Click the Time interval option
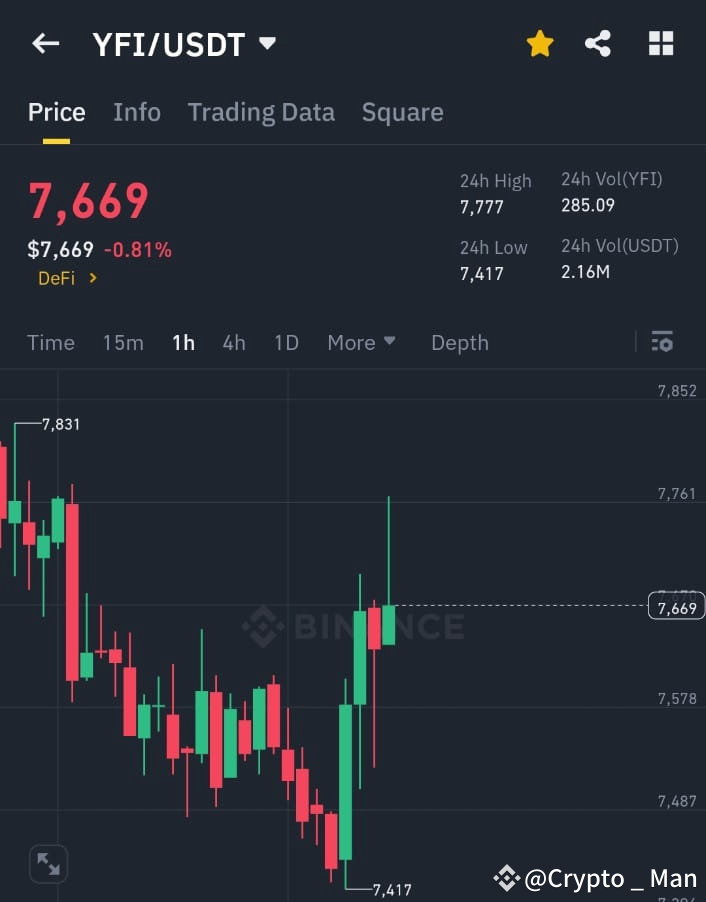The width and height of the screenshot is (706, 902). coord(50,342)
